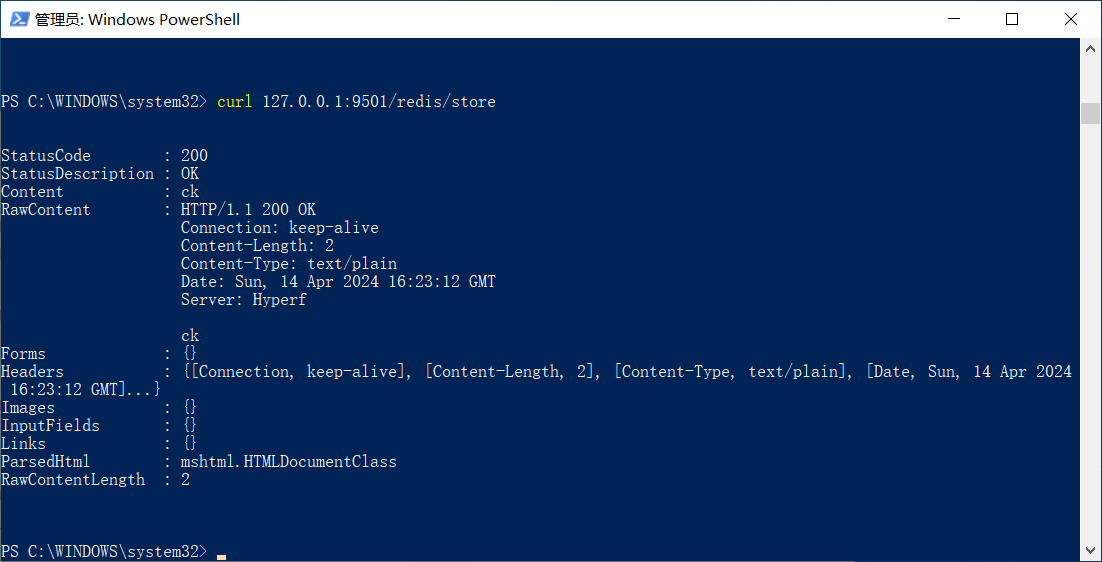This screenshot has width=1102, height=562.
Task: Click the 管理员: Windows PowerShell title text
Action: pos(138,20)
